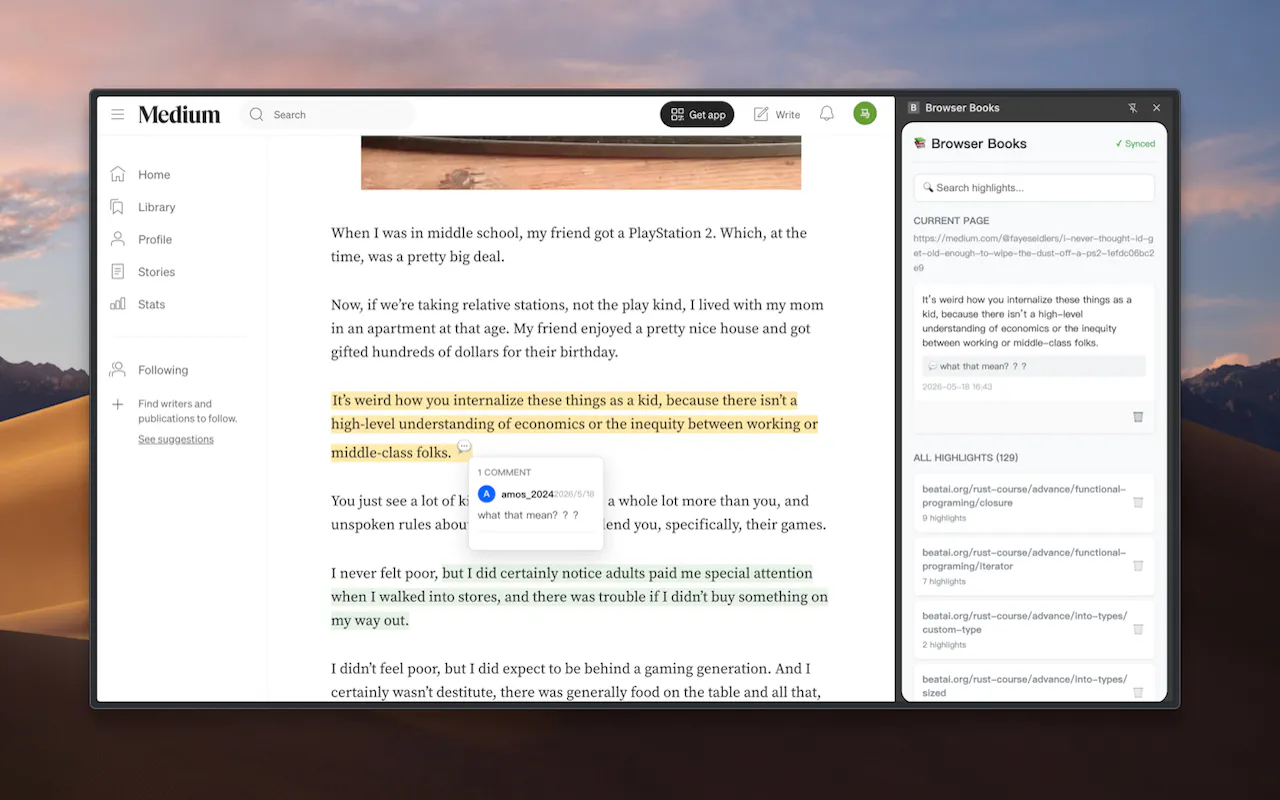Click the comment note in current highlight card
The height and width of the screenshot is (800, 1280).
pos(1034,366)
